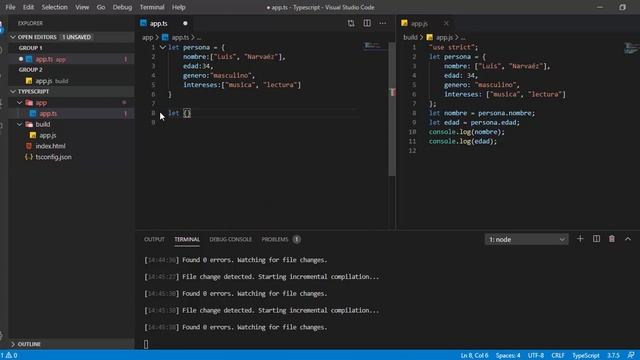This screenshot has height=360, width=640.
Task: Click app.js file icon in build folder
Action: pos(33,135)
